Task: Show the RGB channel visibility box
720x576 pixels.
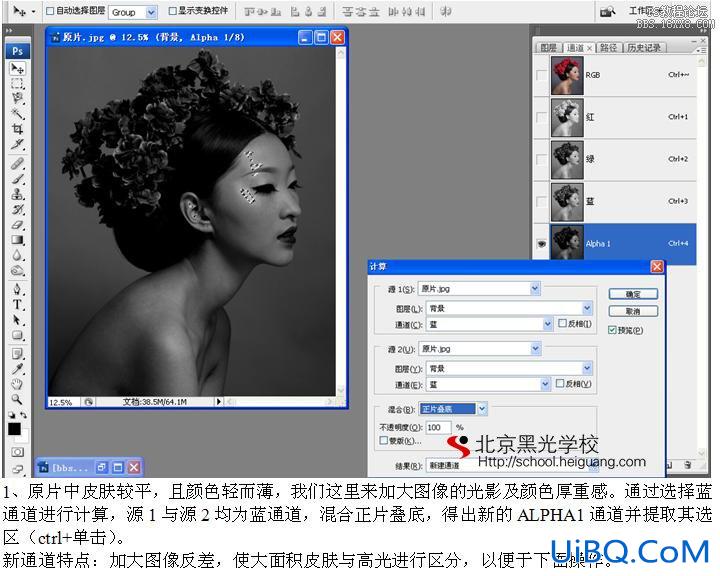Action: click(x=542, y=75)
